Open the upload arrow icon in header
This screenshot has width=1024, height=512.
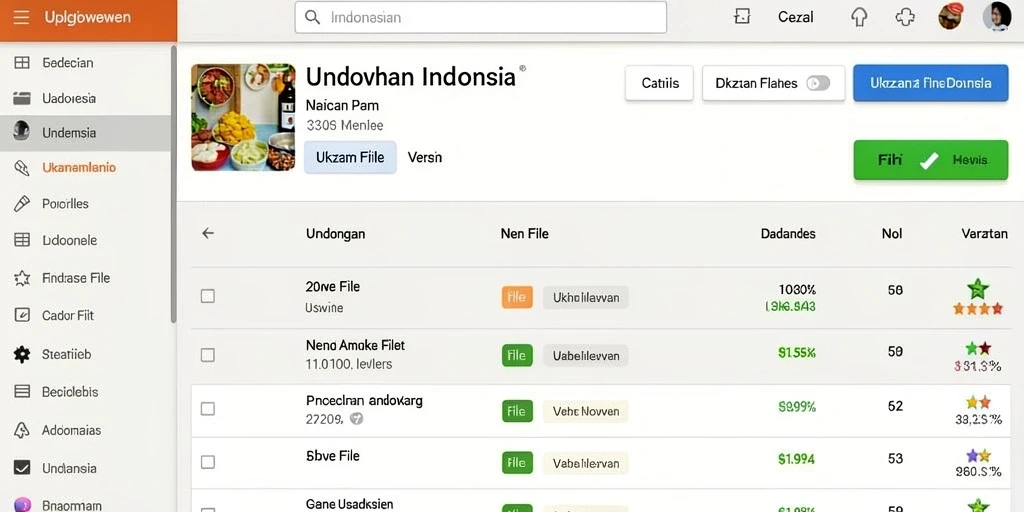(859, 17)
